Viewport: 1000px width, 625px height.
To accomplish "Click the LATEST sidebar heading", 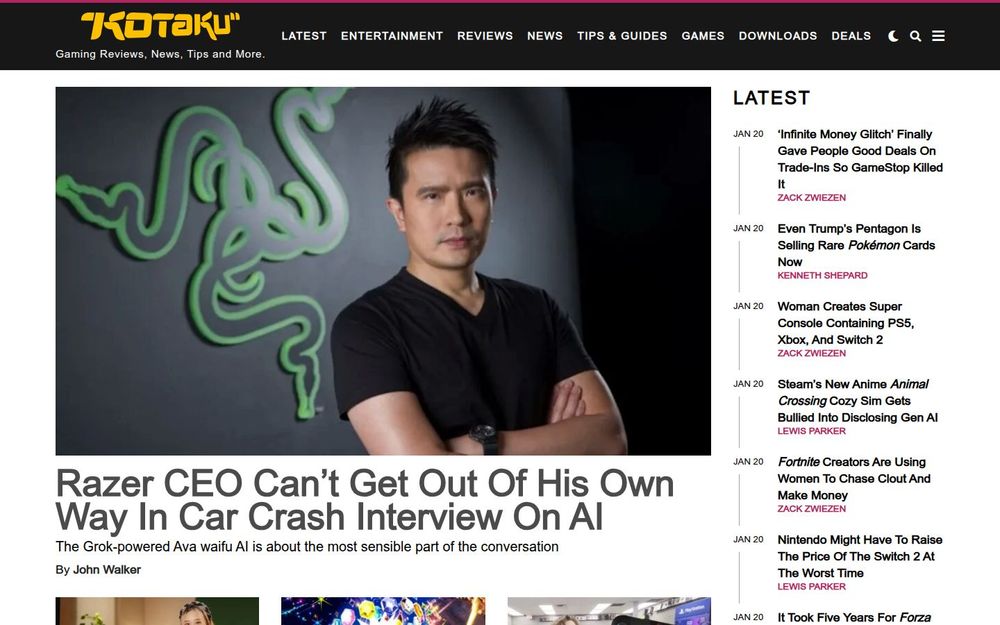I will click(x=771, y=98).
